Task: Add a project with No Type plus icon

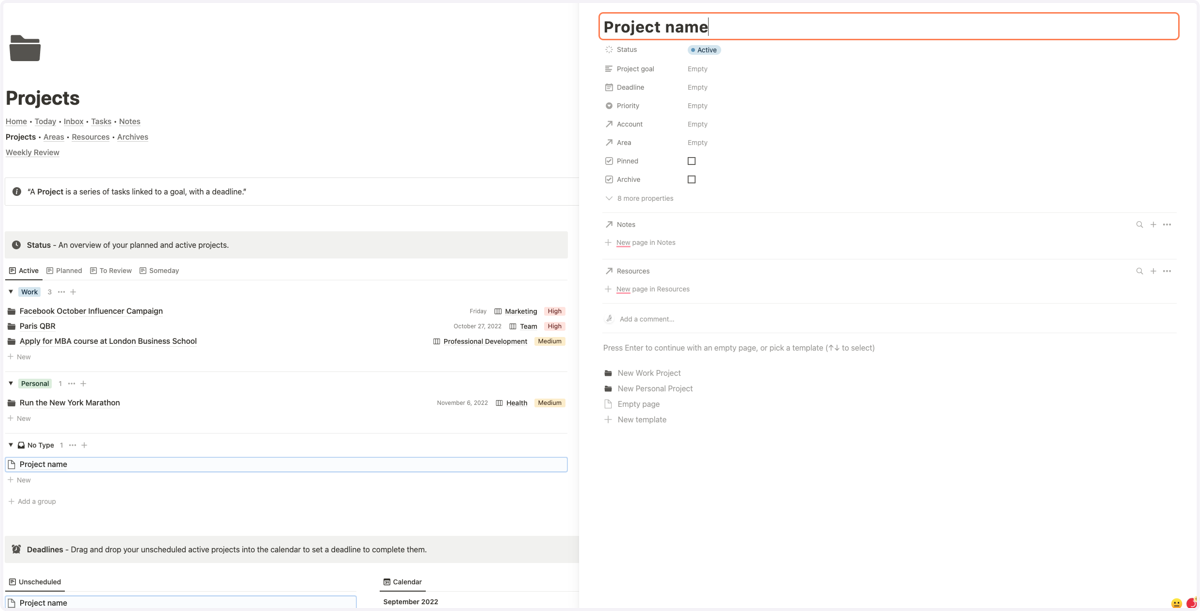Action: pos(84,445)
